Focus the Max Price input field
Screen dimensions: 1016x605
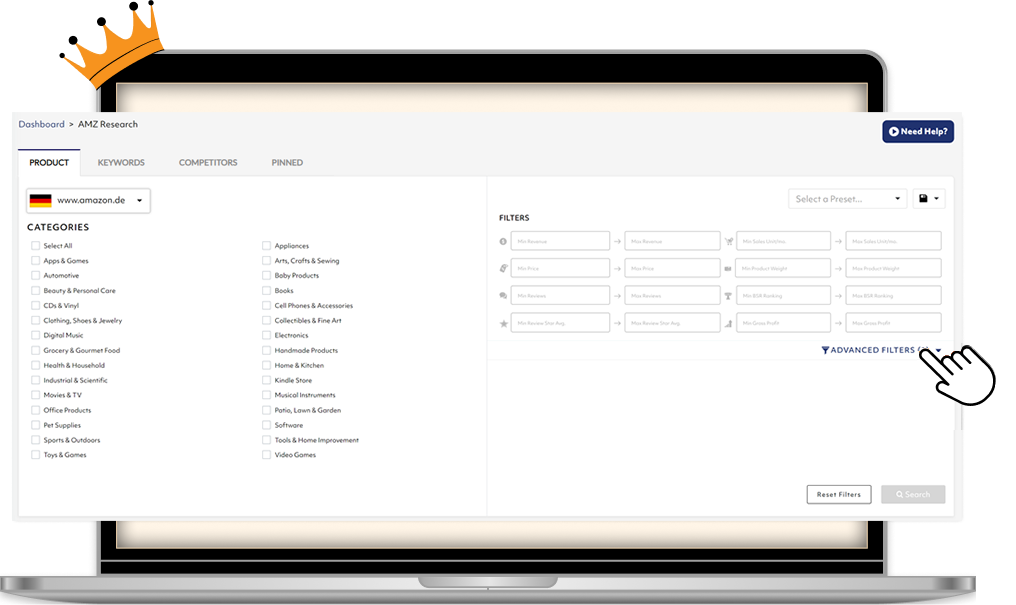[x=672, y=268]
